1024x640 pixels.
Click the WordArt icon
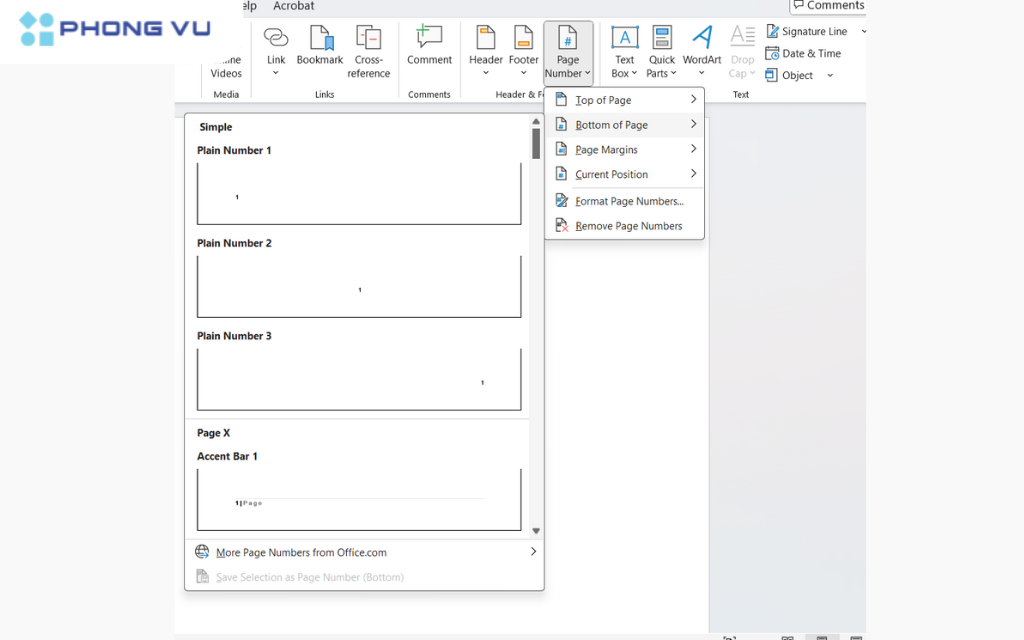pos(702,37)
